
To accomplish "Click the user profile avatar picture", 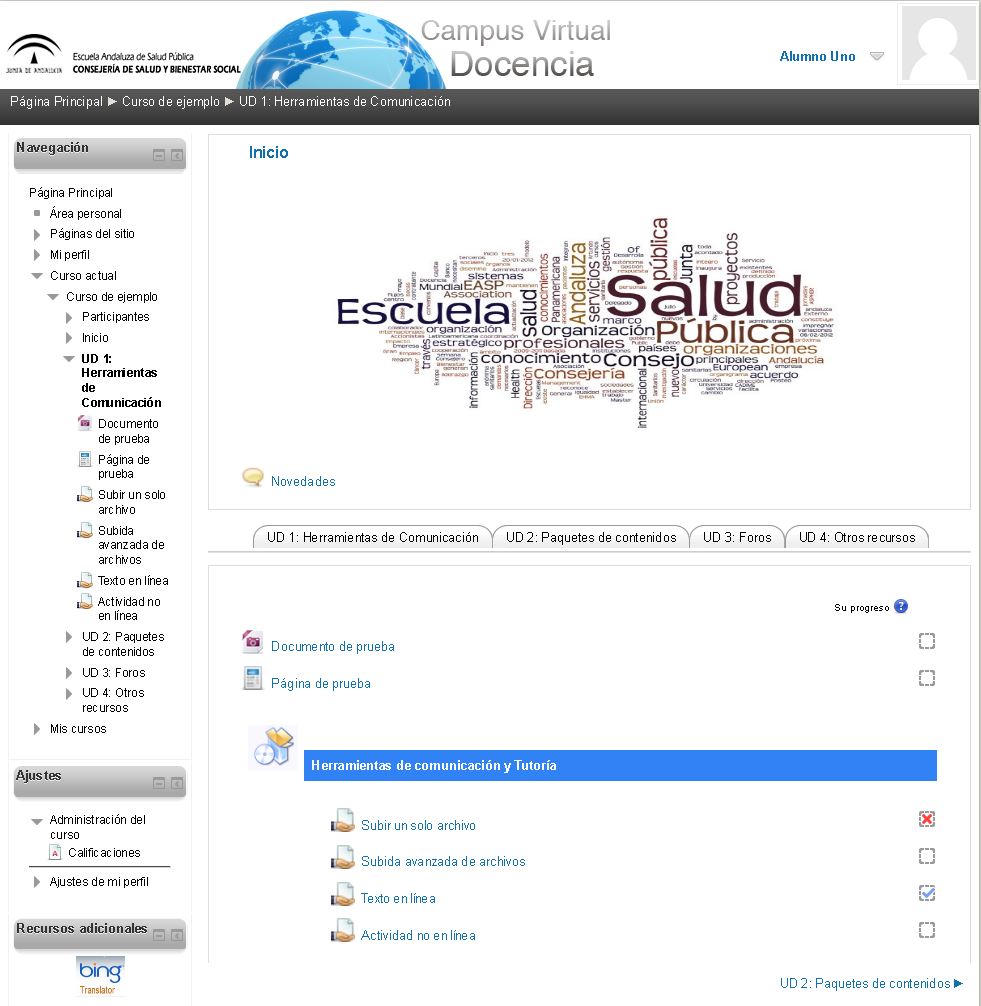I will pyautogui.click(x=937, y=44).
